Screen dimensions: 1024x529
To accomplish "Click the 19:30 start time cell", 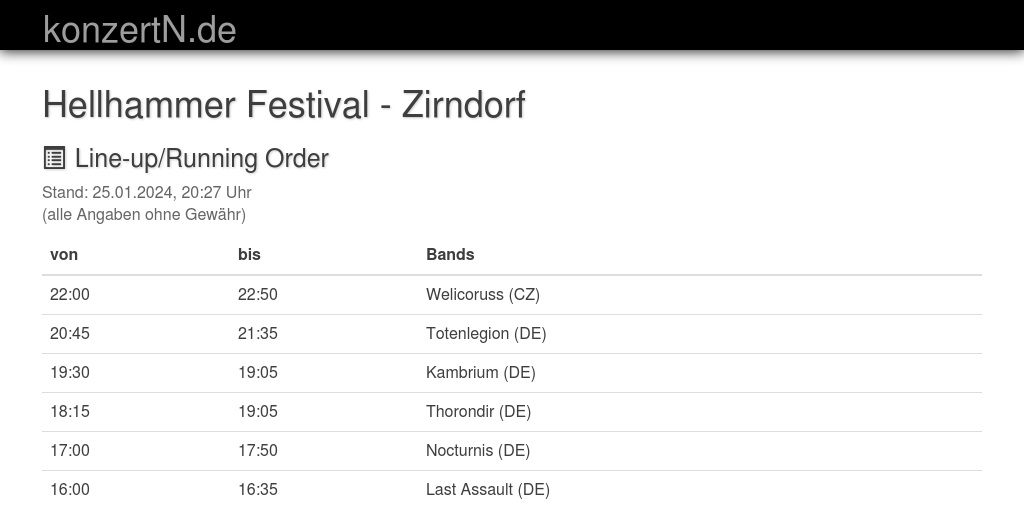I will tap(70, 372).
